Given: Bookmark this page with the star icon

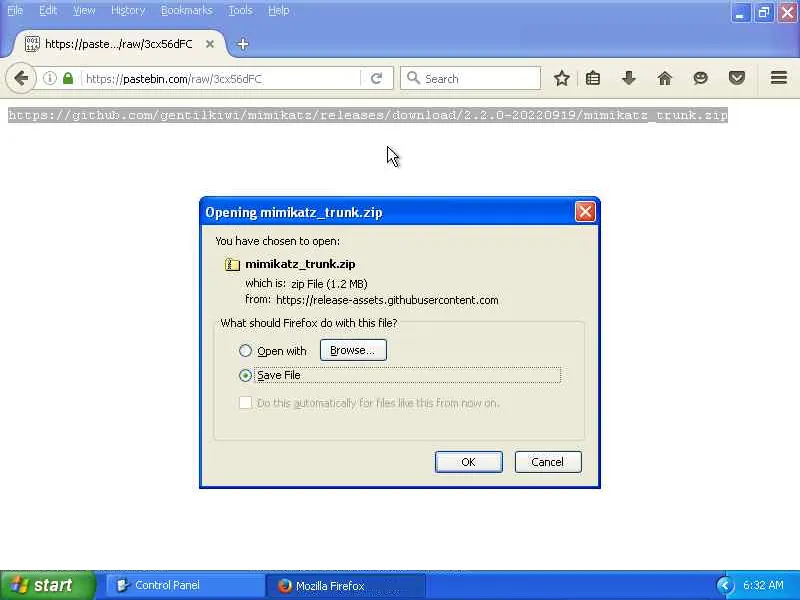Looking at the screenshot, I should (x=562, y=79).
